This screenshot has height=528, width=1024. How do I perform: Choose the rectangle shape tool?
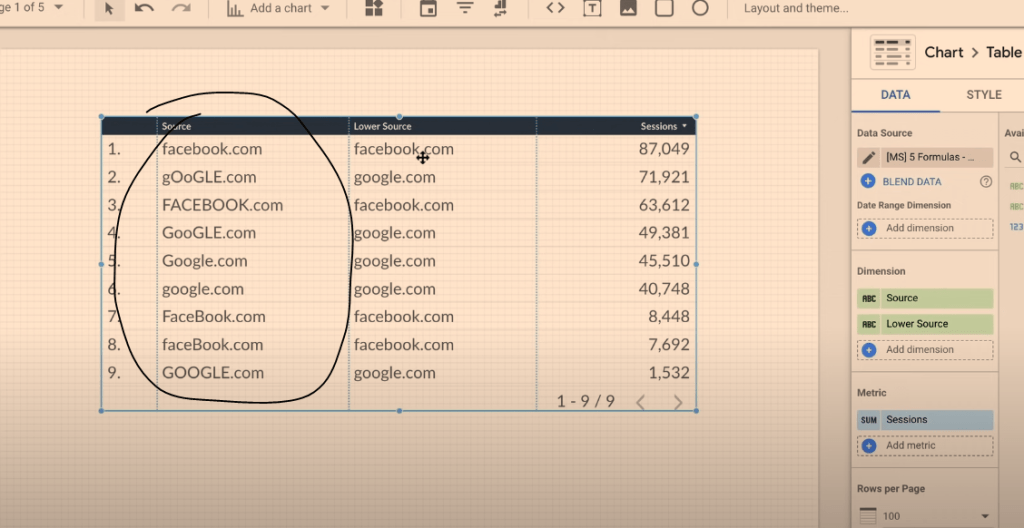[664, 8]
